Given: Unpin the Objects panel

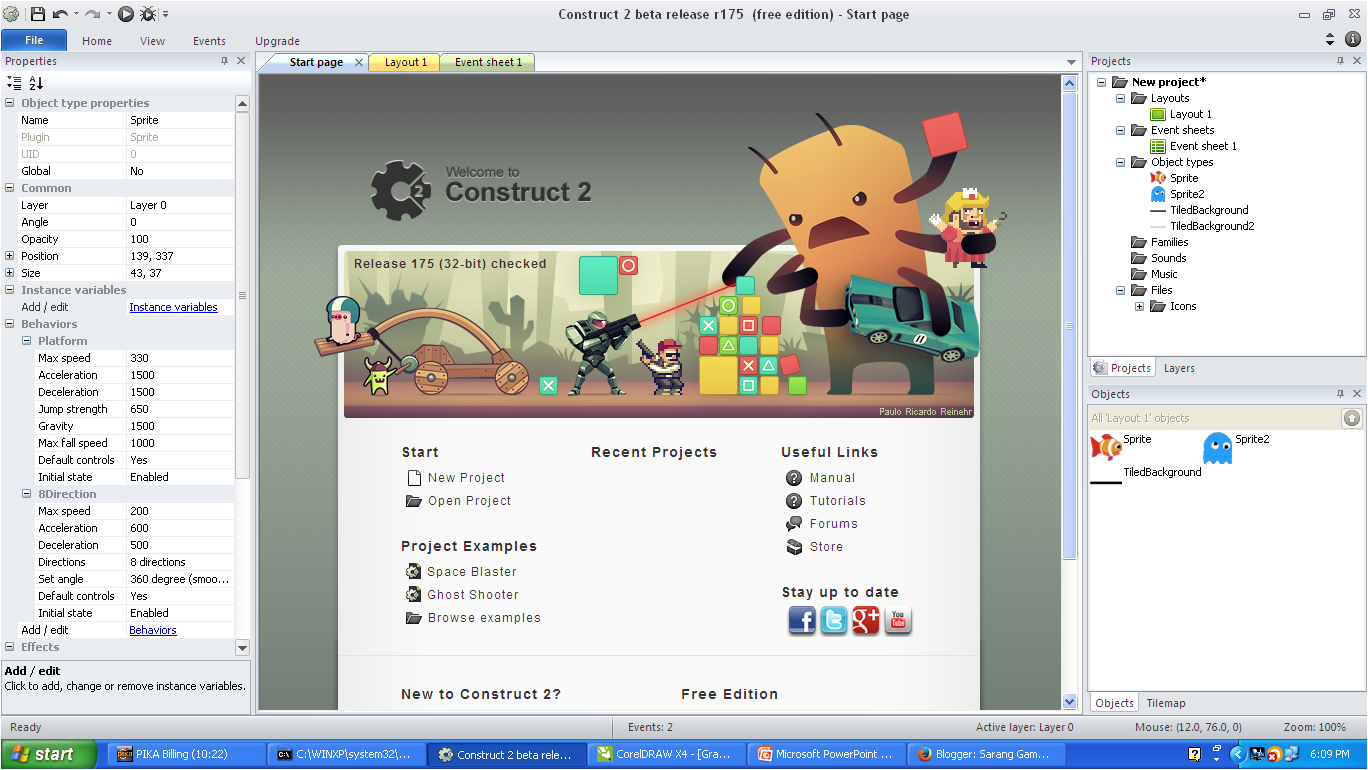Looking at the screenshot, I should 1342,393.
